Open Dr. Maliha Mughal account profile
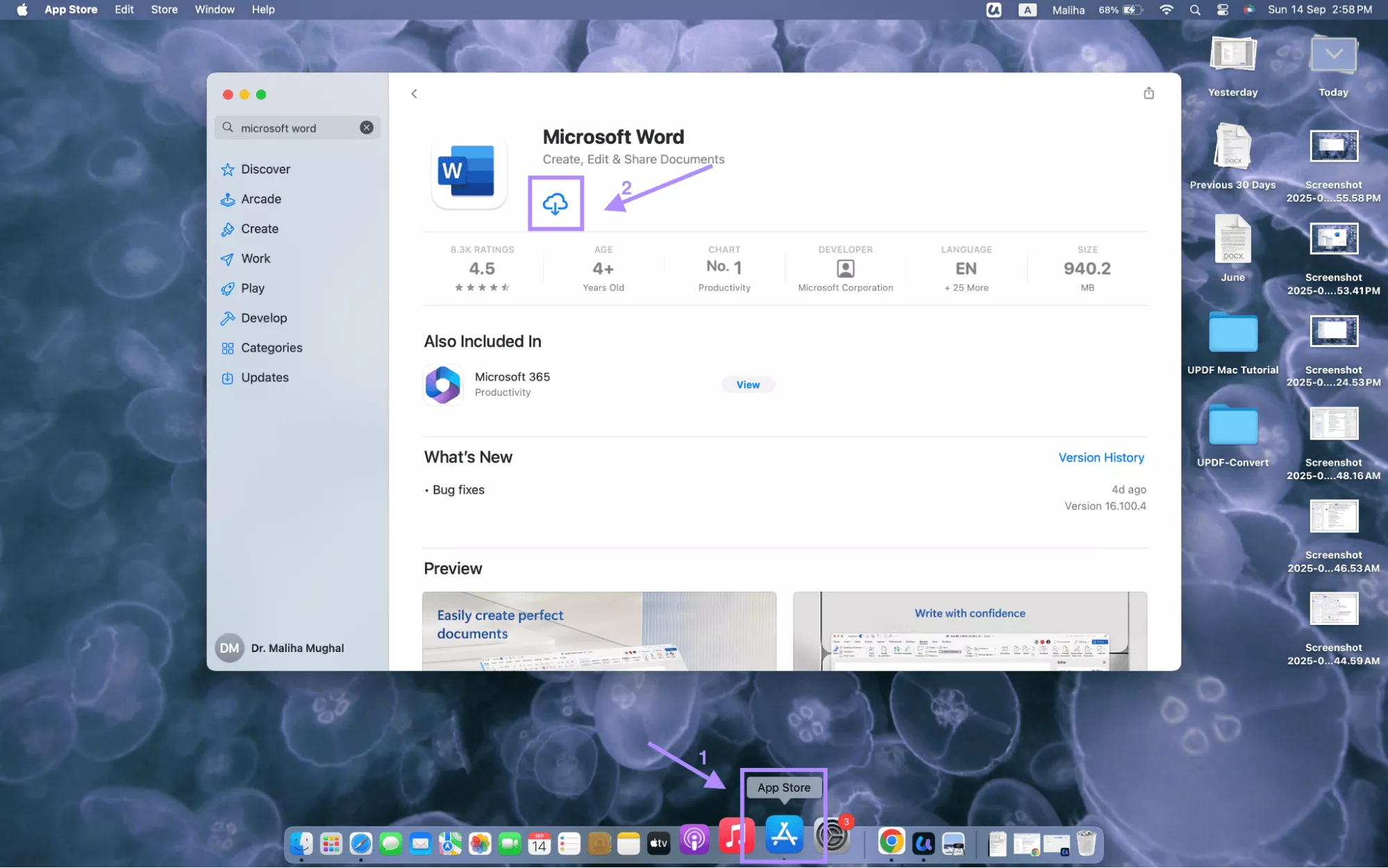Viewport: 1388px width, 868px height. coord(280,648)
